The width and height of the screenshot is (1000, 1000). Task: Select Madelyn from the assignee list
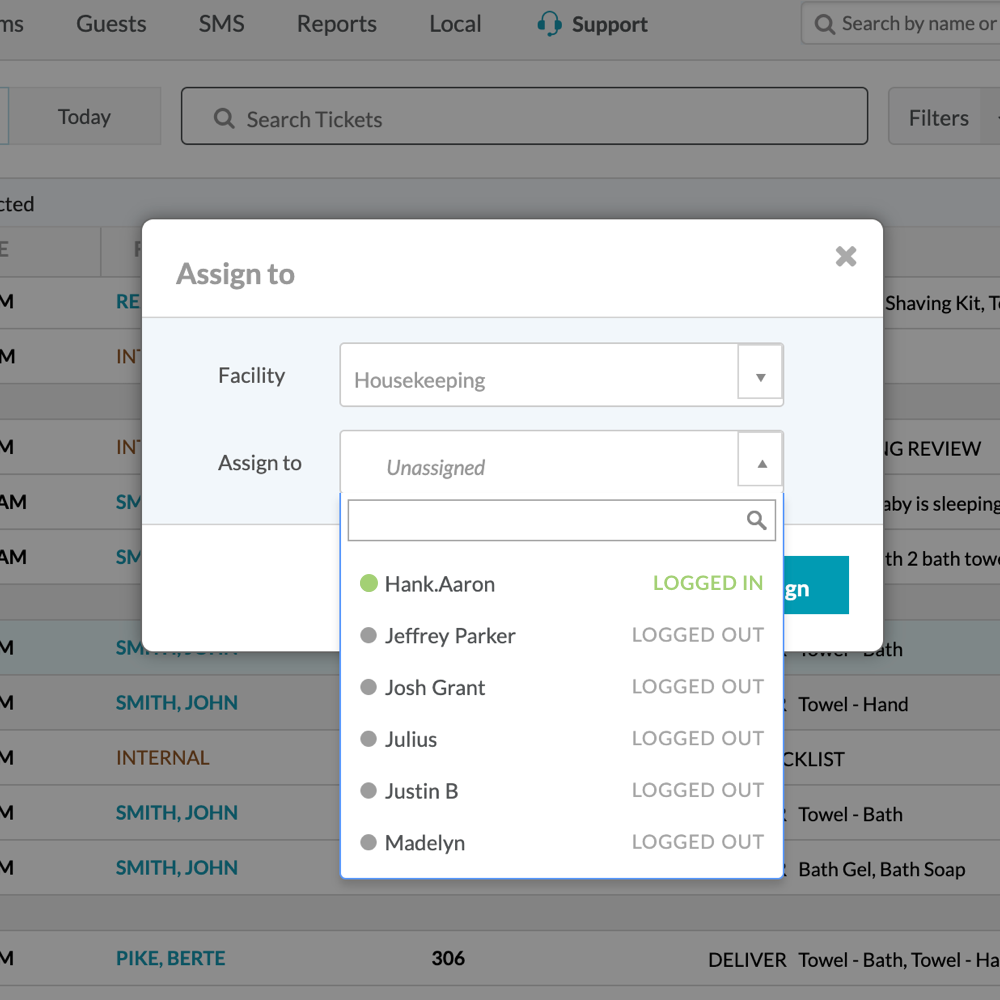[x=425, y=843]
